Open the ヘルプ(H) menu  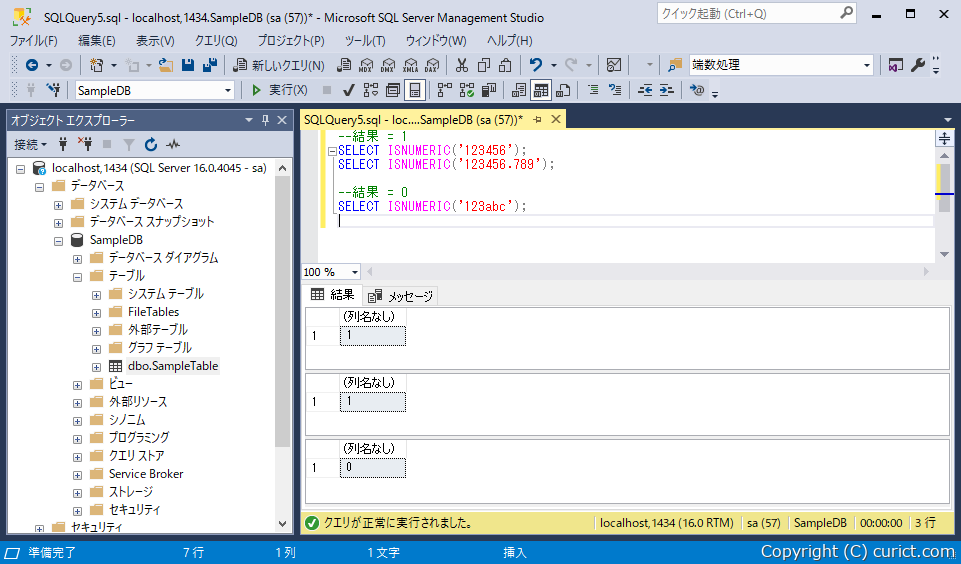[509, 40]
